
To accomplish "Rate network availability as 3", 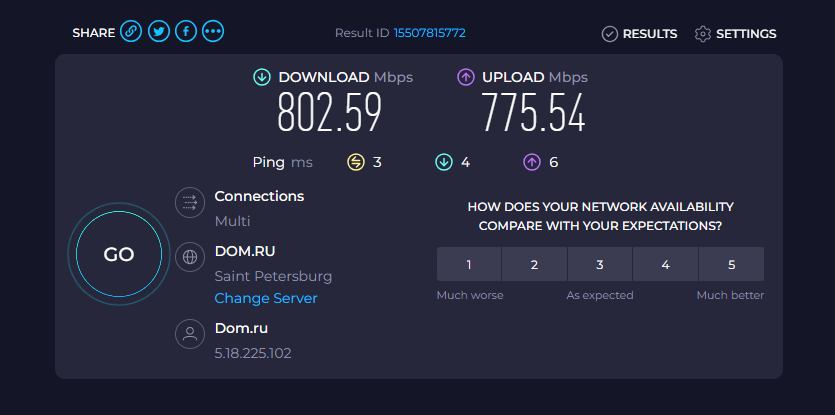I will pos(600,265).
